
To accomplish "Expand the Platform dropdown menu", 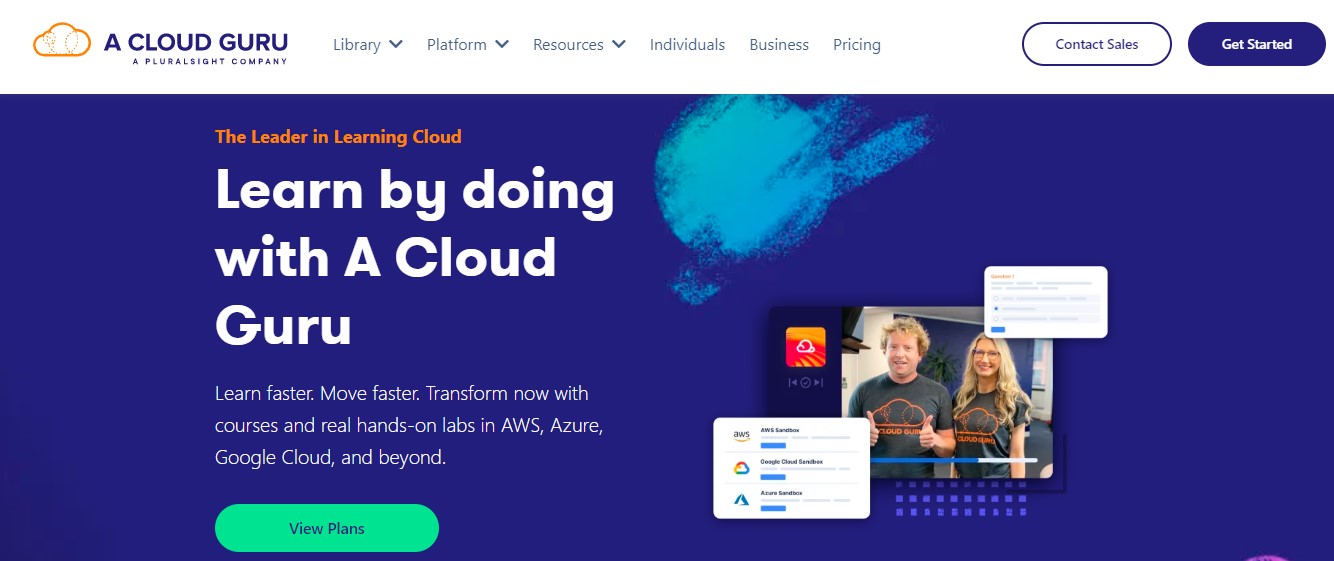I will coord(468,44).
